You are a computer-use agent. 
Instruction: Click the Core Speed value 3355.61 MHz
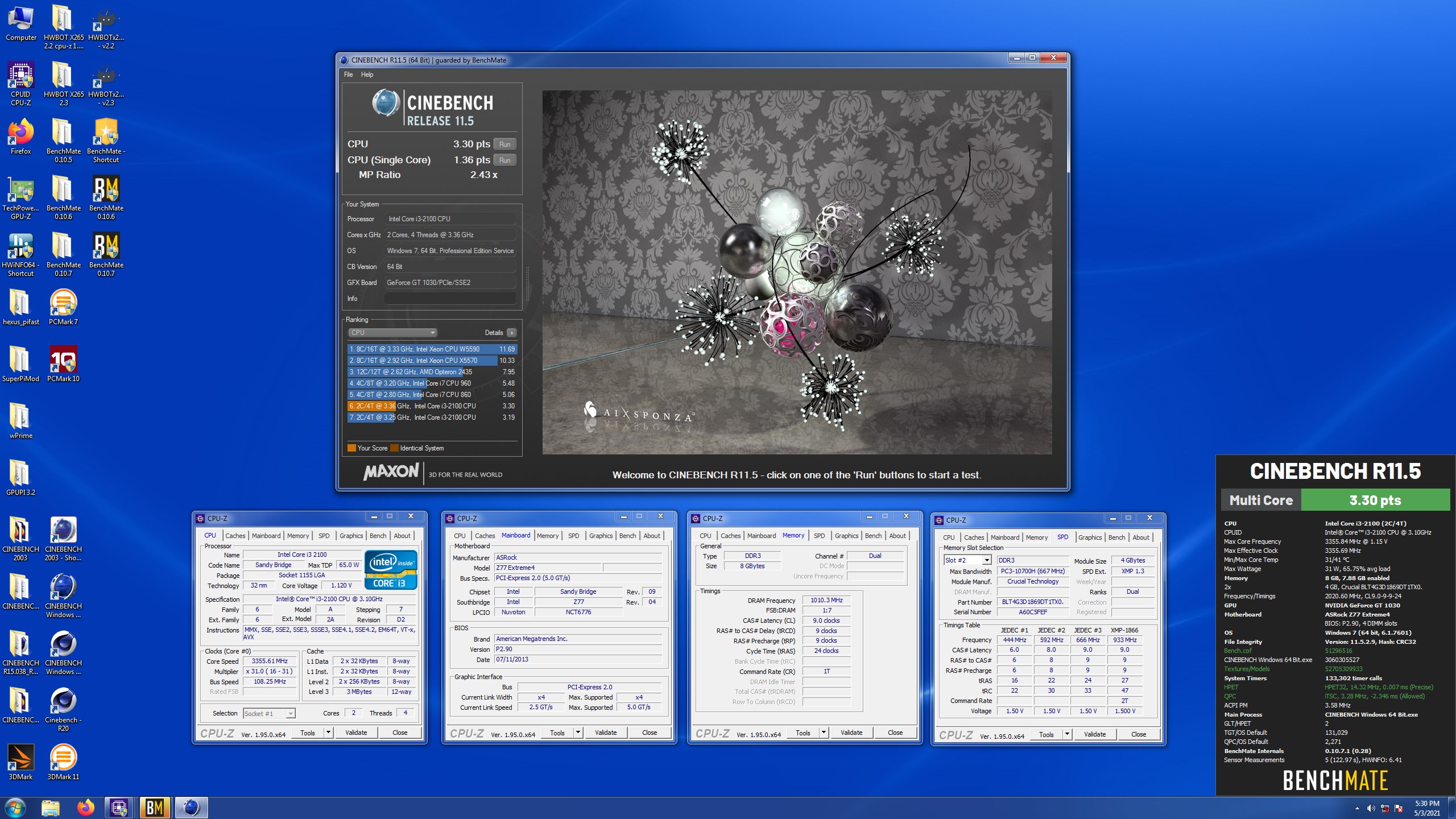270,661
